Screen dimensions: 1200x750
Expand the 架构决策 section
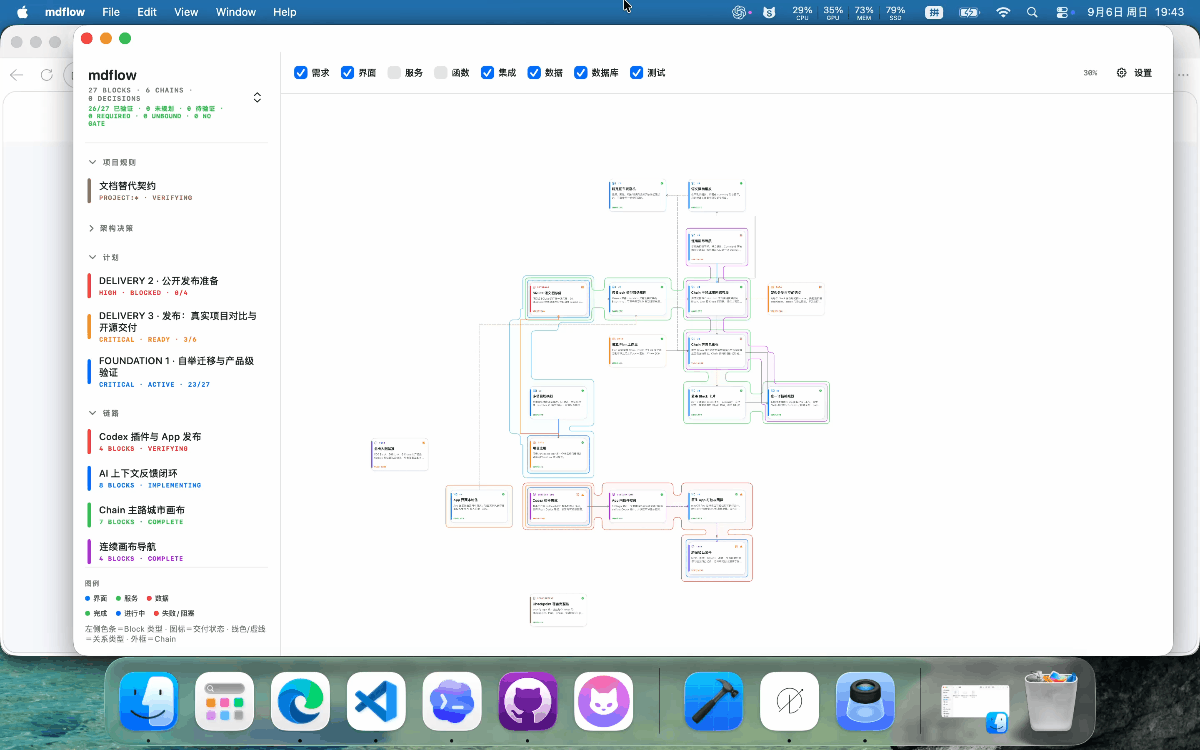pyautogui.click(x=93, y=228)
